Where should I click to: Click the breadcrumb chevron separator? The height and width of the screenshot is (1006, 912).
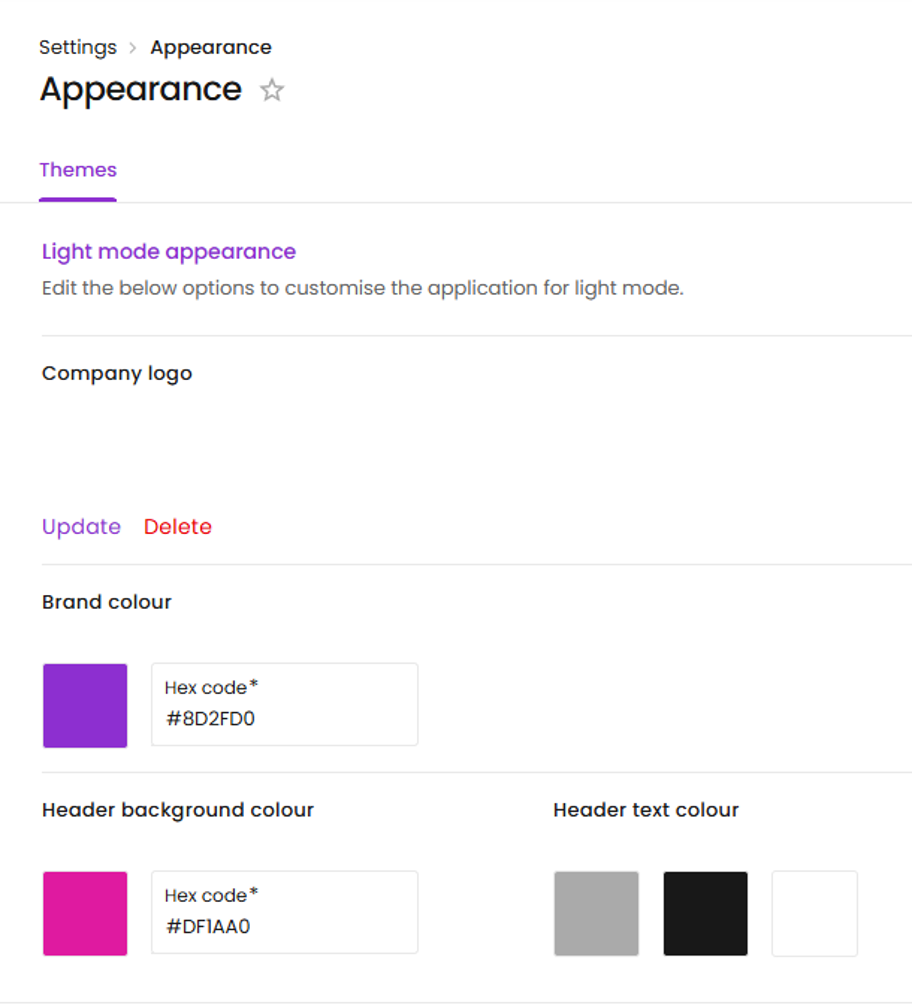[x=133, y=48]
